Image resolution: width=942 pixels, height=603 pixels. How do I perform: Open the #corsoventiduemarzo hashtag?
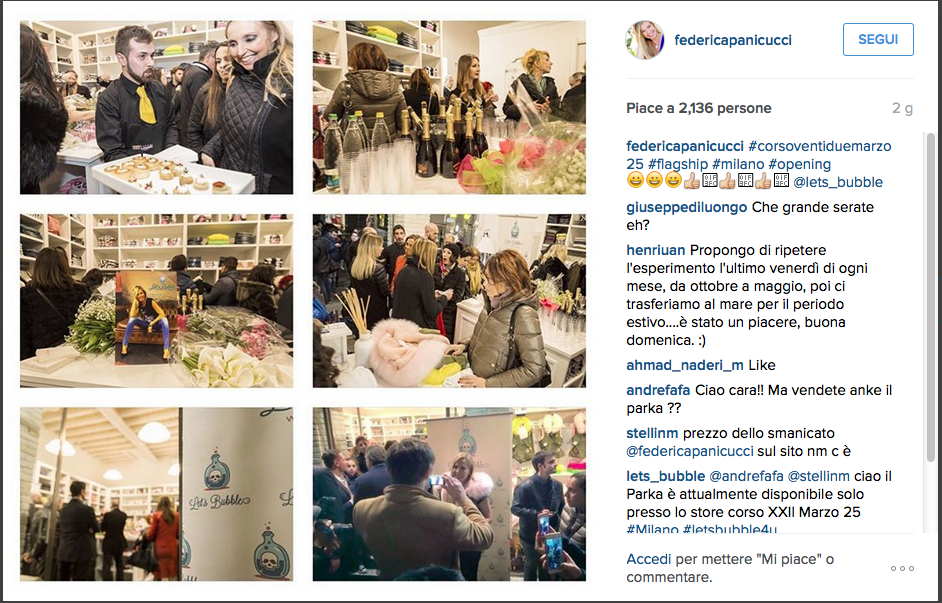pyautogui.click(x=819, y=146)
